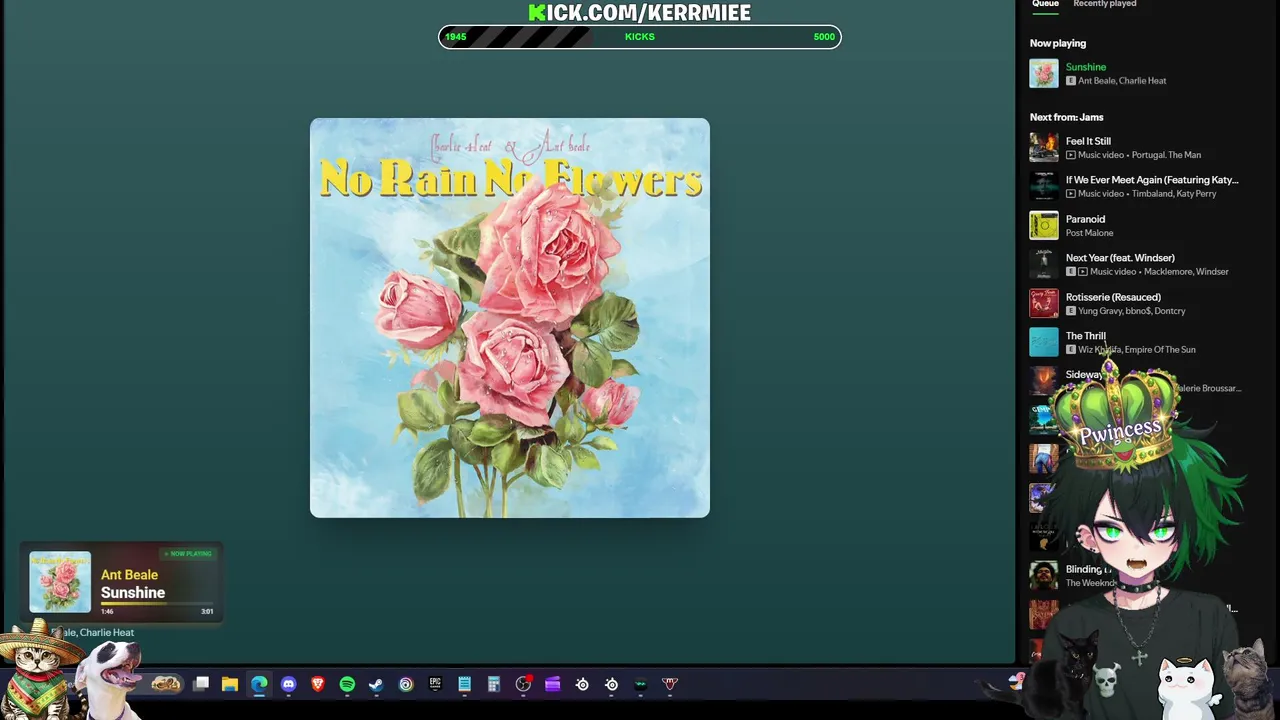Click Ant Beale in now playing widget
The width and height of the screenshot is (1280, 720).
tap(129, 575)
